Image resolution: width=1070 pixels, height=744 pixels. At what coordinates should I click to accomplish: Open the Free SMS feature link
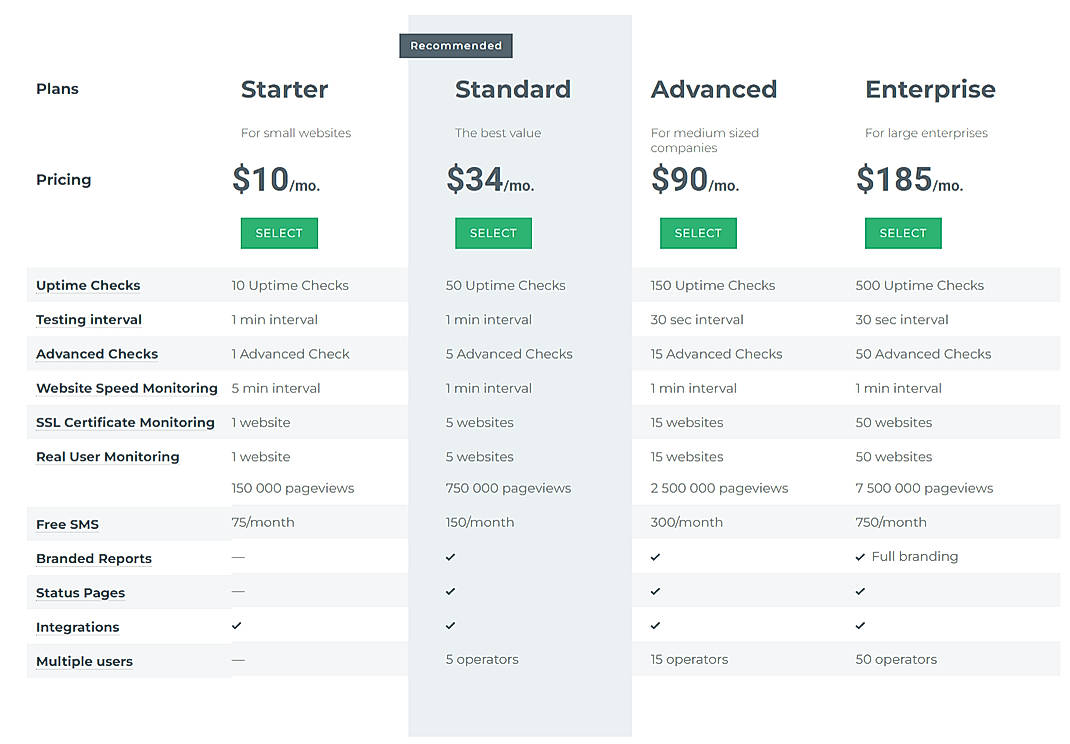66,524
